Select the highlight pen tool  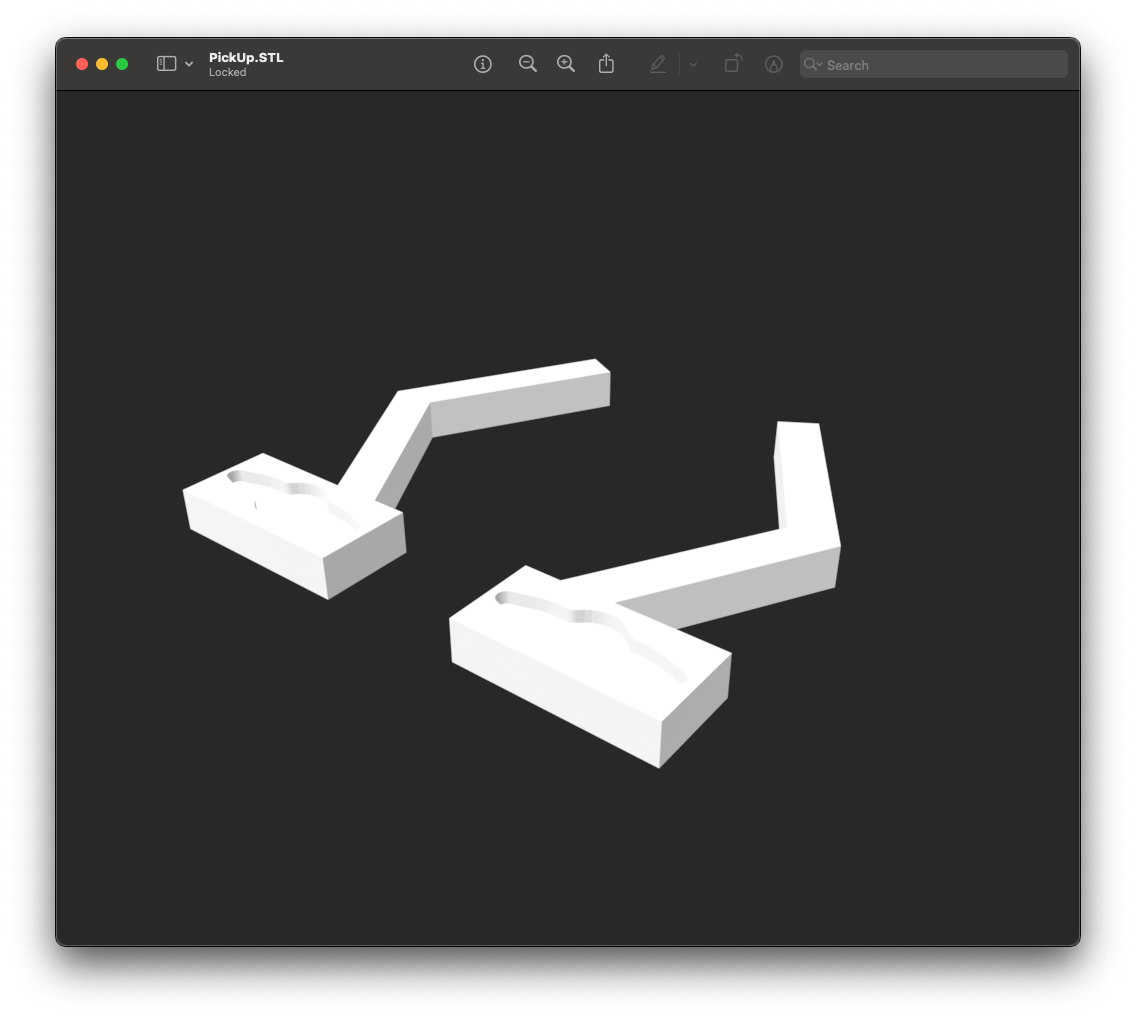pos(657,64)
